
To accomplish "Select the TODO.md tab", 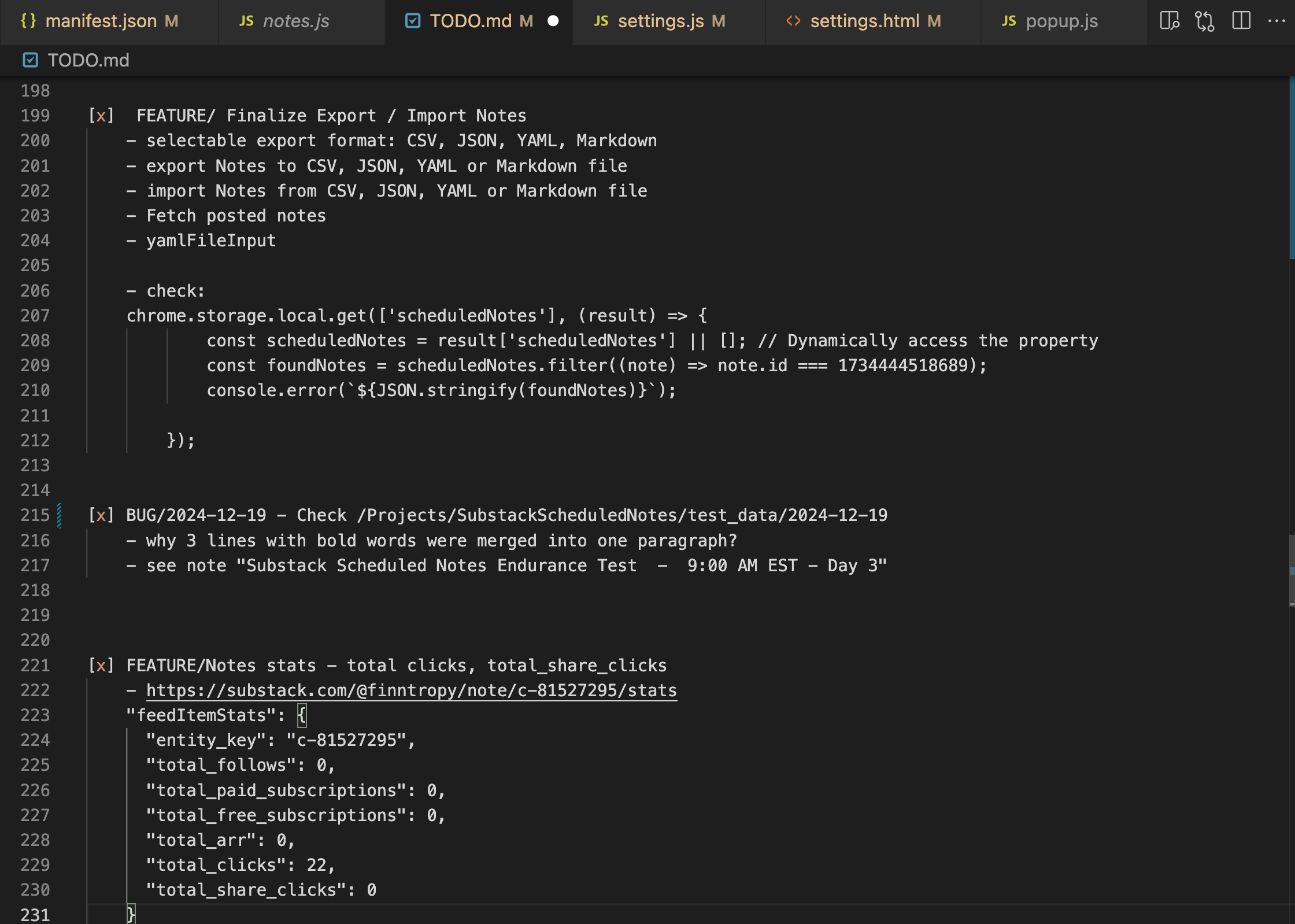I will click(x=479, y=21).
